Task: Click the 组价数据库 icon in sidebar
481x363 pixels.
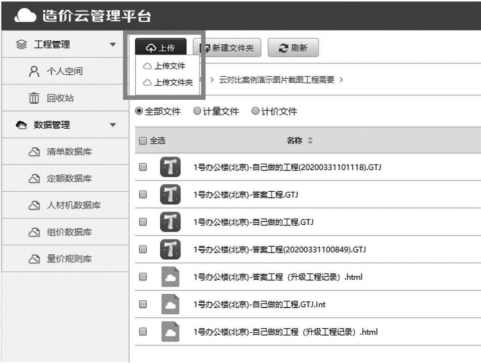Action: click(x=34, y=232)
